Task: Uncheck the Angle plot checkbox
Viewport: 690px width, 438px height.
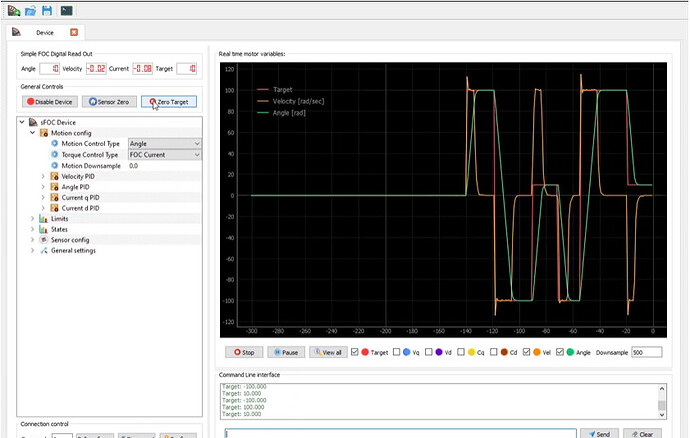Action: coord(560,352)
